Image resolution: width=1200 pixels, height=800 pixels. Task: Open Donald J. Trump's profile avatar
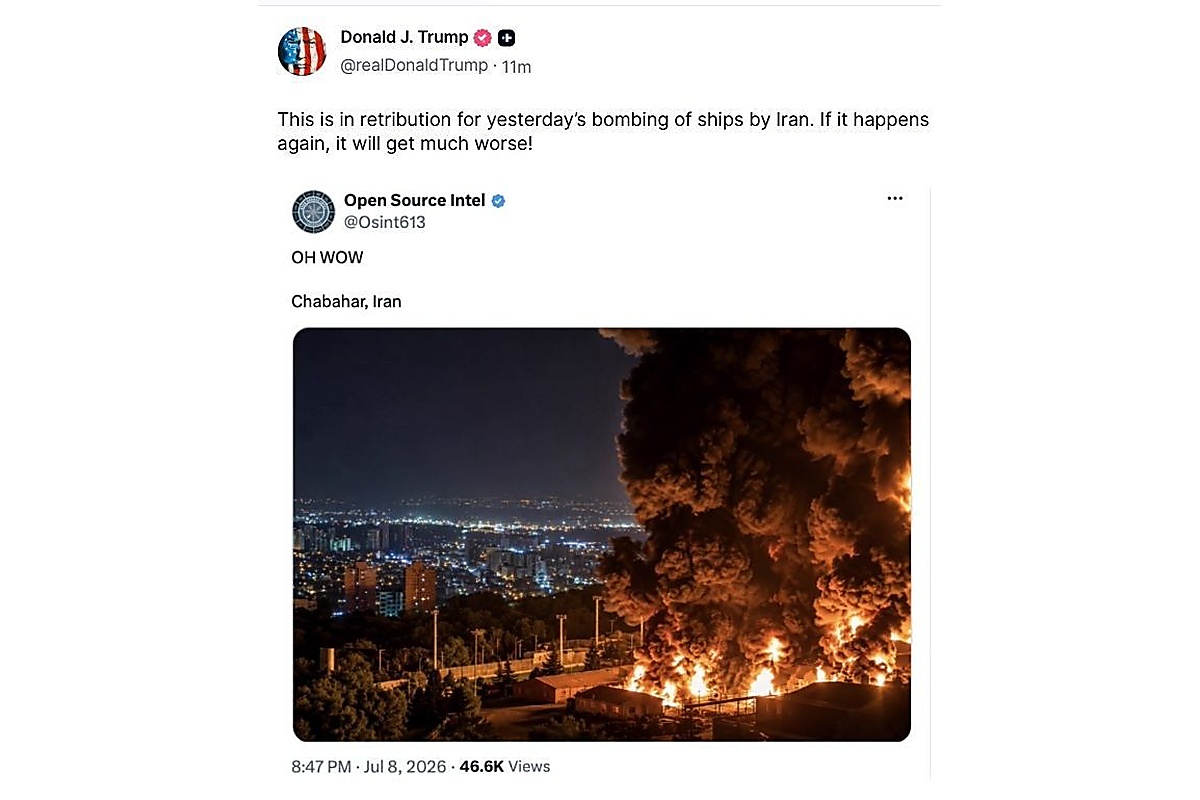[302, 52]
